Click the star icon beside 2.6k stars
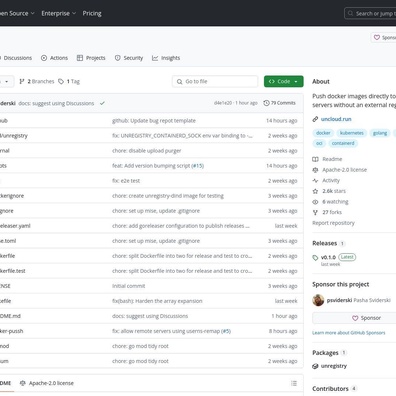Viewport: 396px width, 396px height. [315, 191]
